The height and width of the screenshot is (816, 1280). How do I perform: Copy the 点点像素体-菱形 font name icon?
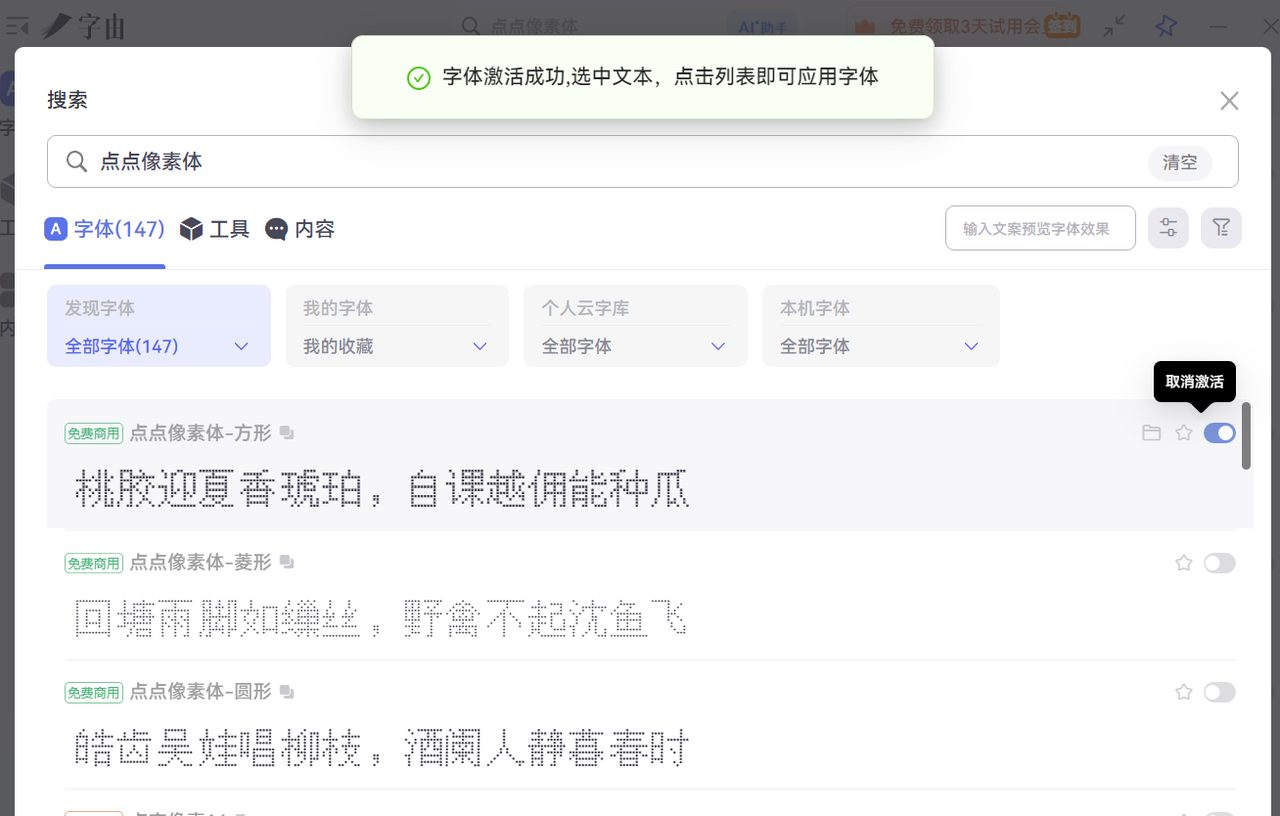tap(287, 563)
